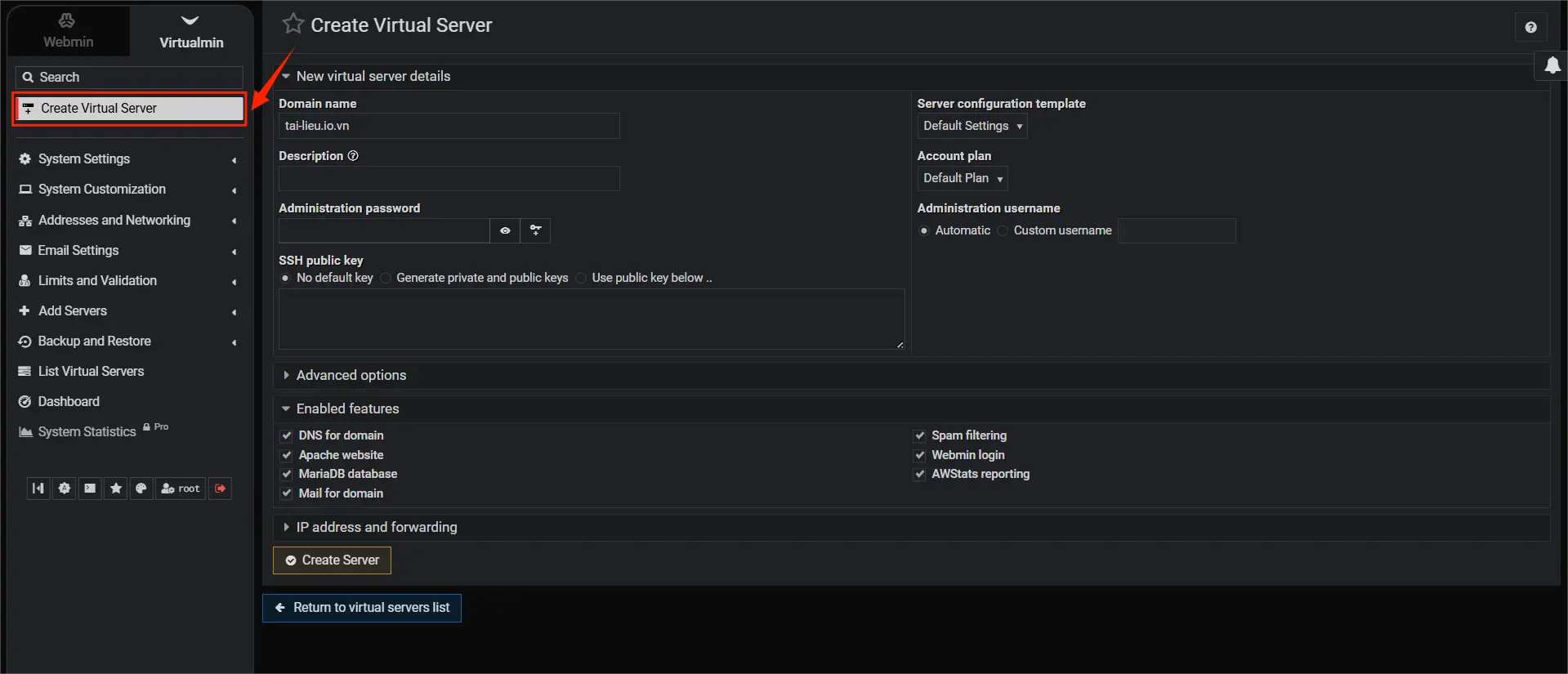Screen dimensions: 1568x674
Task: Select Custom username radio
Action: click(x=1003, y=230)
